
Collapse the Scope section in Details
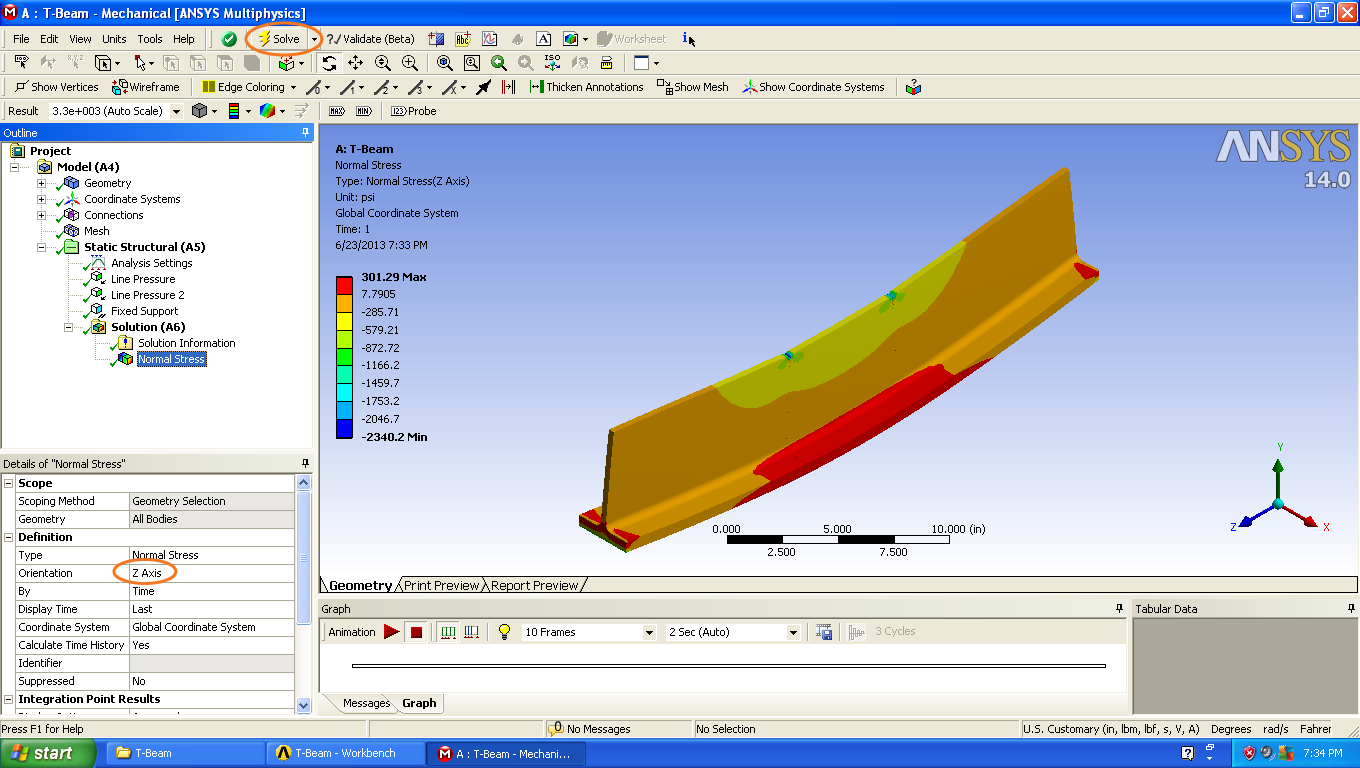tap(9, 483)
